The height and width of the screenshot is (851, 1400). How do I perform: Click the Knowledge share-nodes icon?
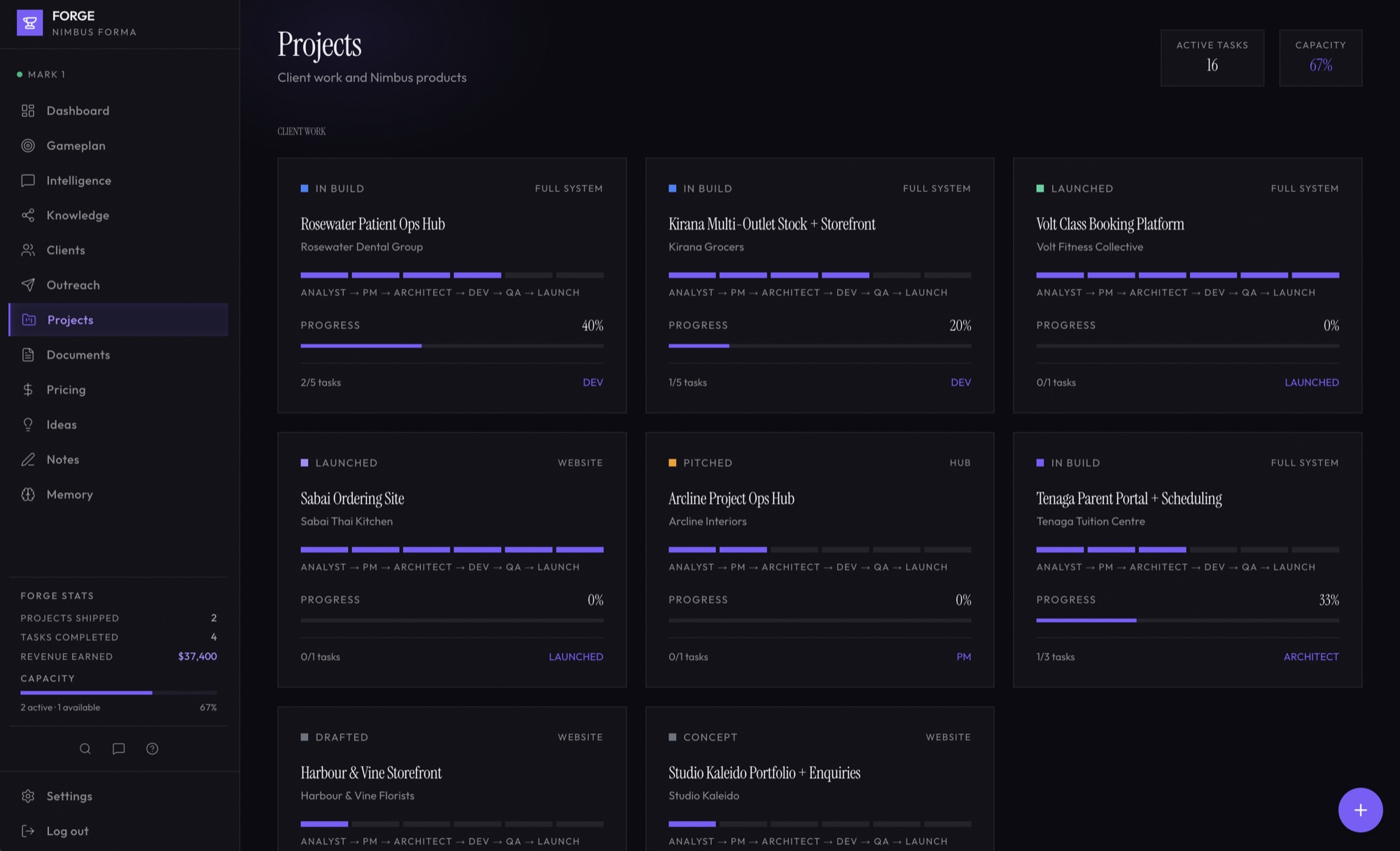click(x=28, y=216)
